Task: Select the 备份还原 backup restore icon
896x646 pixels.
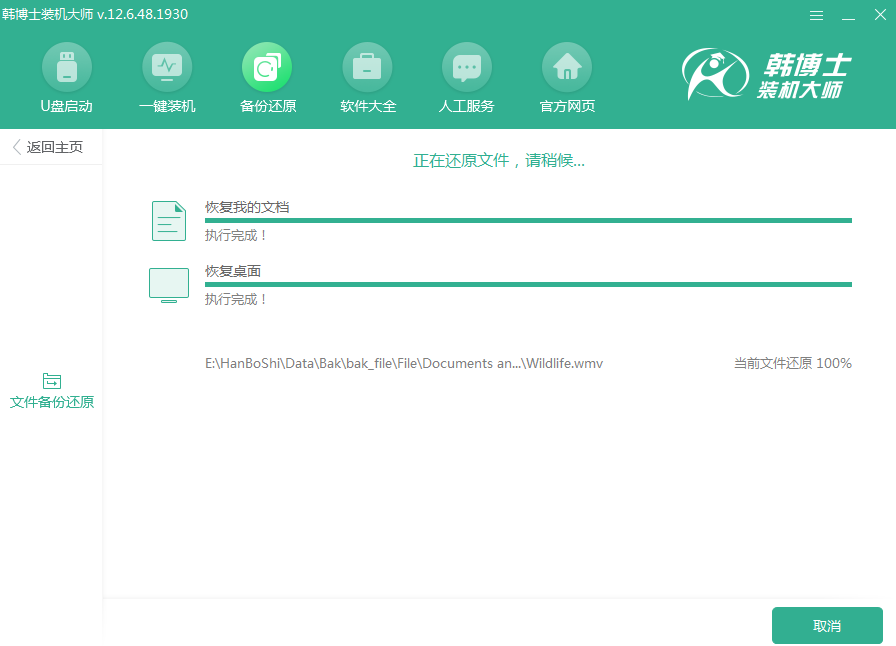Action: pyautogui.click(x=266, y=78)
